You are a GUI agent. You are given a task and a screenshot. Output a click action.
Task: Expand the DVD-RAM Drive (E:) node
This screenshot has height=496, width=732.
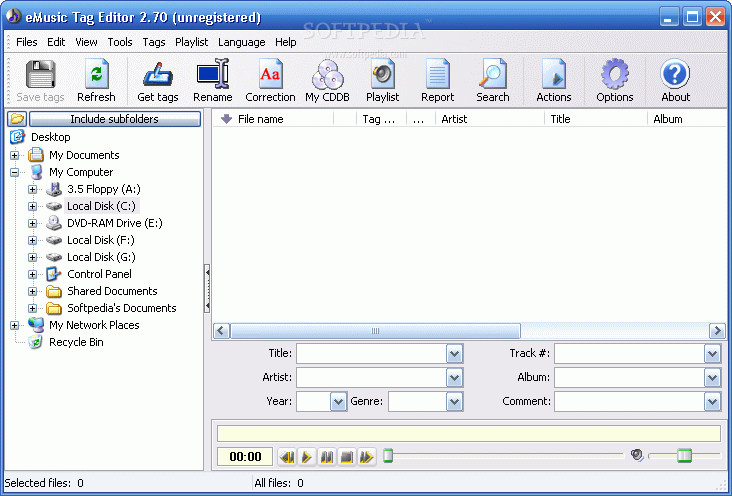(32, 223)
